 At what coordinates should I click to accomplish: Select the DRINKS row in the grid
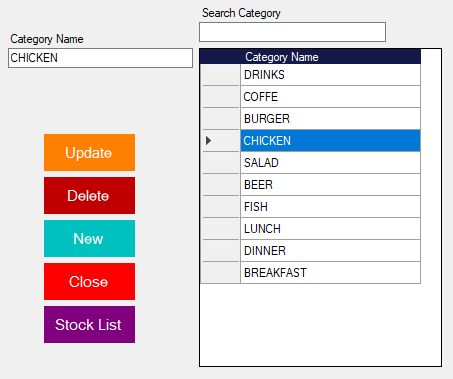click(330, 75)
